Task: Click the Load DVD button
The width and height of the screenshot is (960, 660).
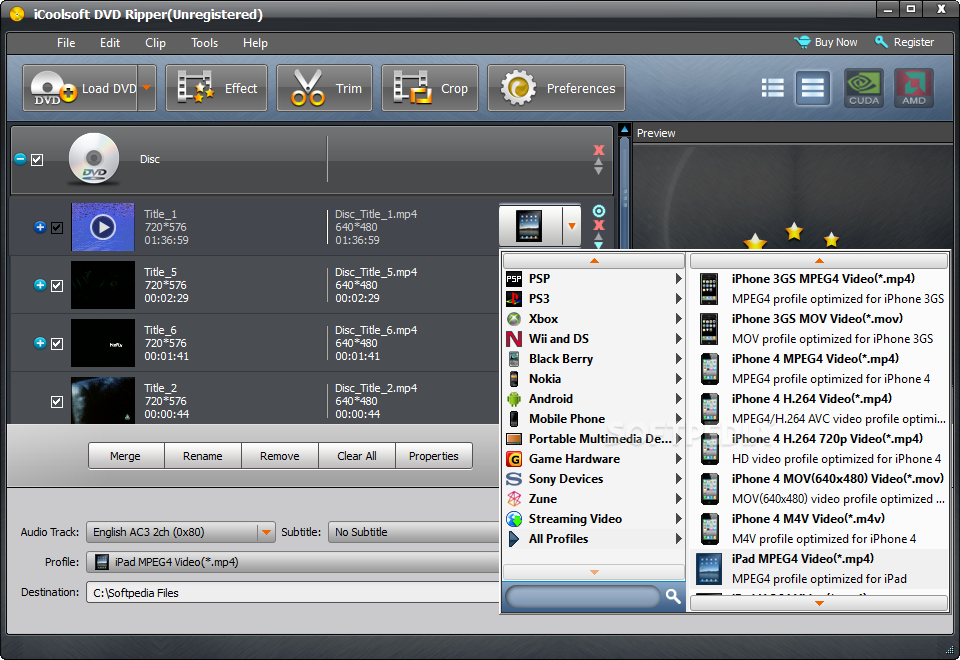Action: pos(80,88)
